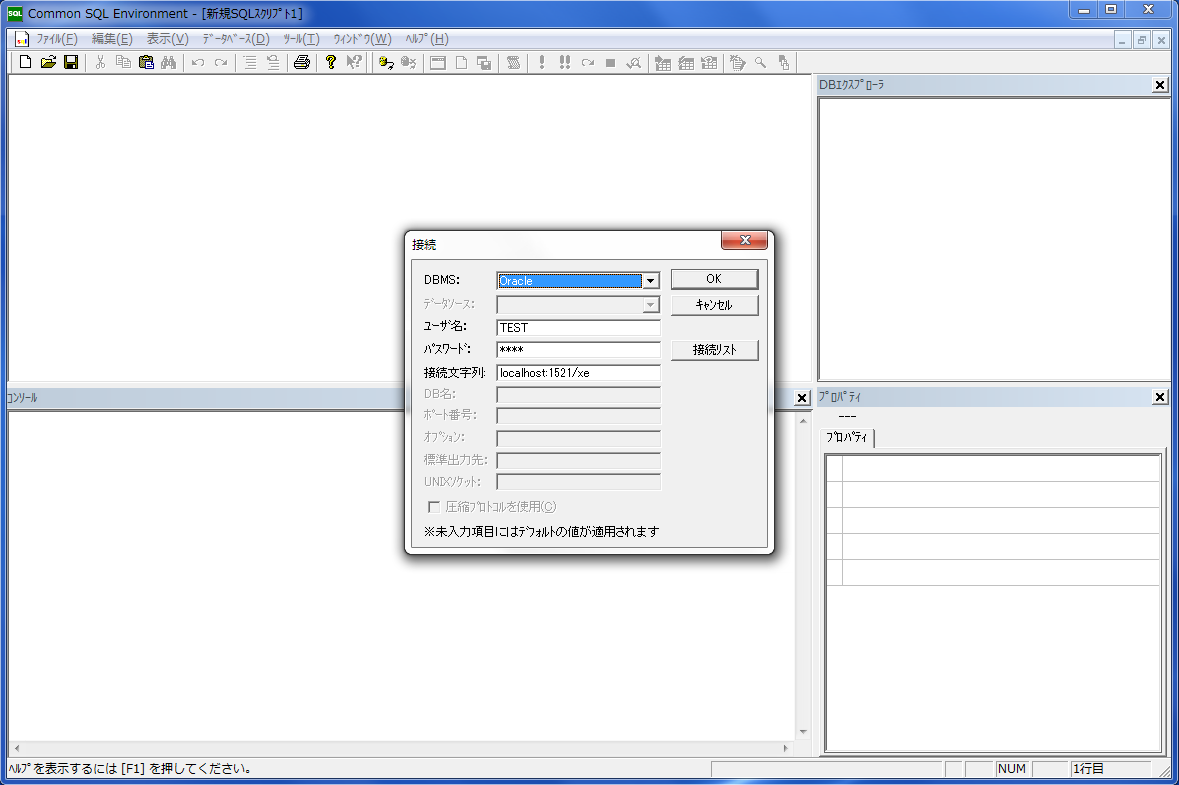Open the ファイル(F) menu

56,39
